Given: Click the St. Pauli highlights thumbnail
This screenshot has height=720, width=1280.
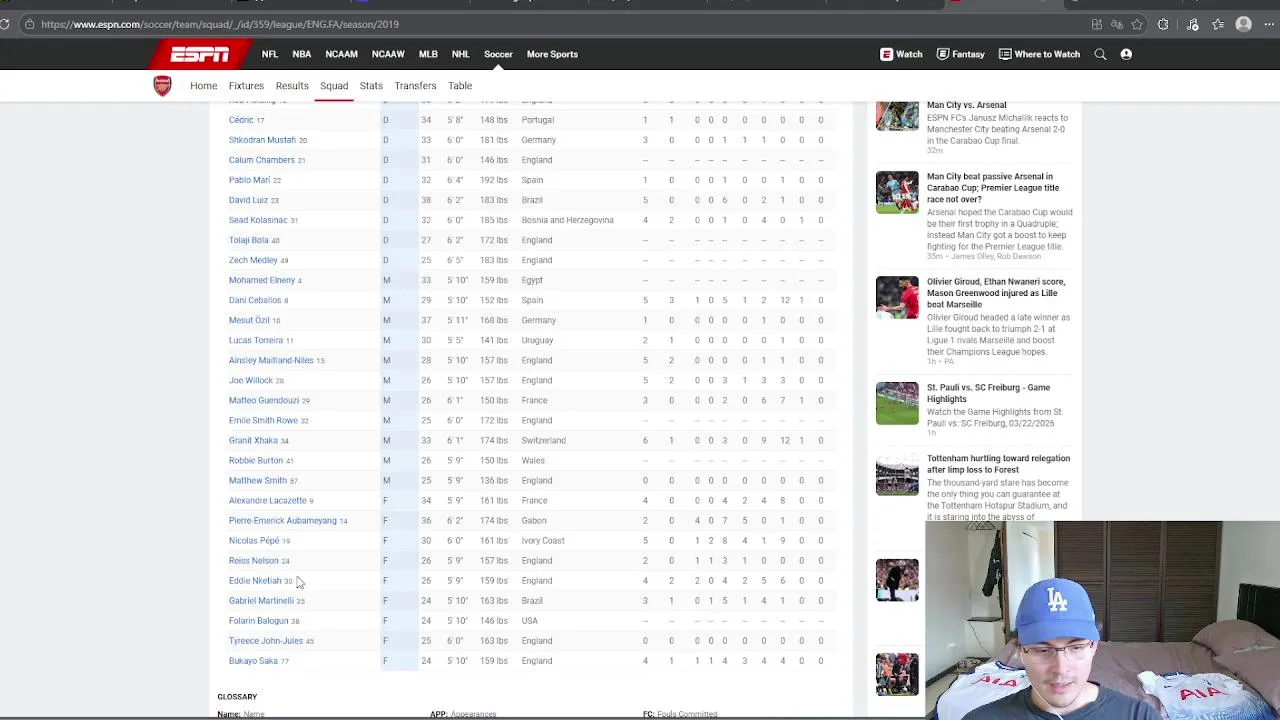Looking at the screenshot, I should (x=897, y=403).
